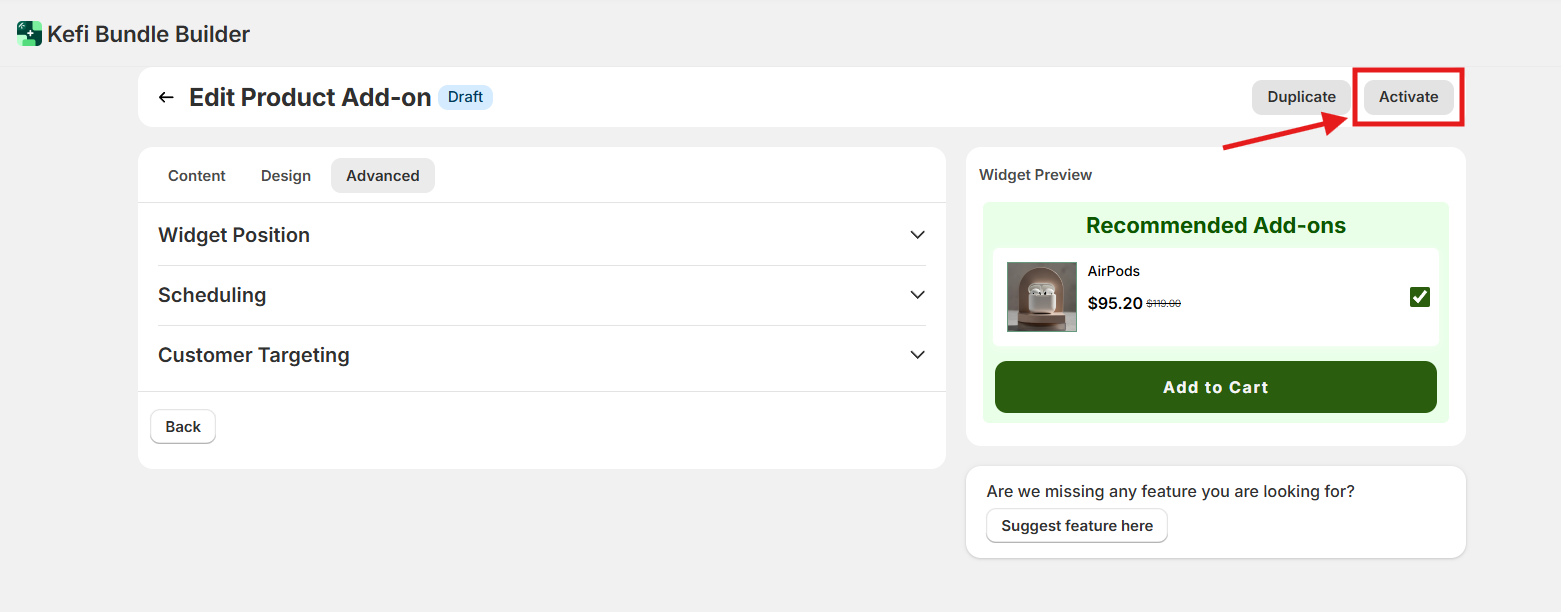This screenshot has height=612, width=1561.
Task: Switch to the Content tab
Action: click(x=197, y=176)
